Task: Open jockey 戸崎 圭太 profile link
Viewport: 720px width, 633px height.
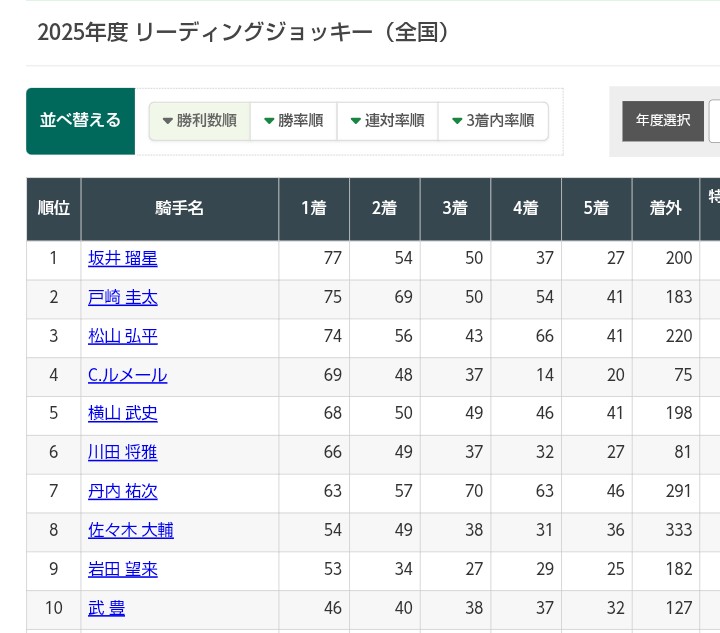Action: (123, 298)
